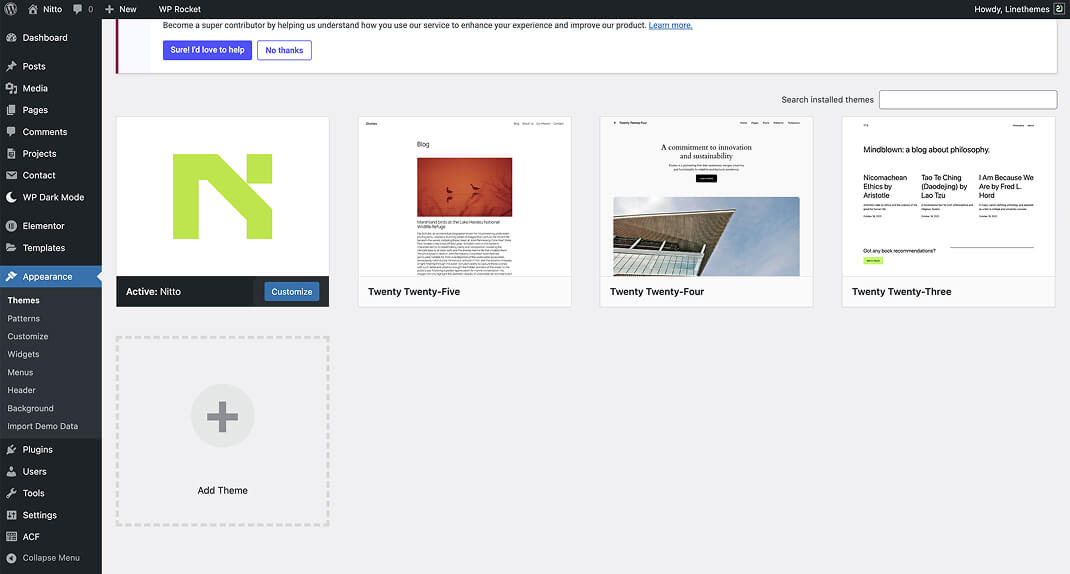
Task: Click the 'Sure! I'd love to help' button
Action: click(207, 50)
